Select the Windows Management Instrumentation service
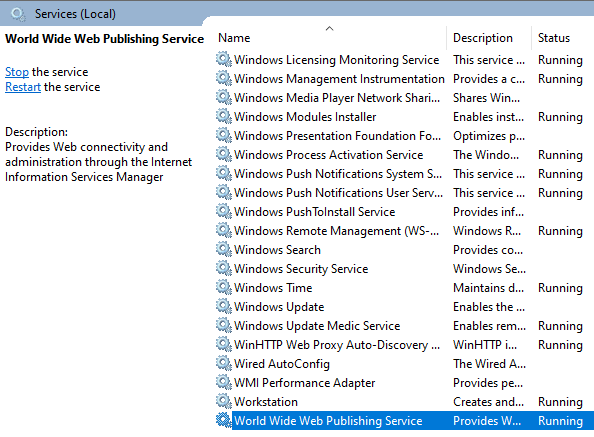 (x=339, y=79)
